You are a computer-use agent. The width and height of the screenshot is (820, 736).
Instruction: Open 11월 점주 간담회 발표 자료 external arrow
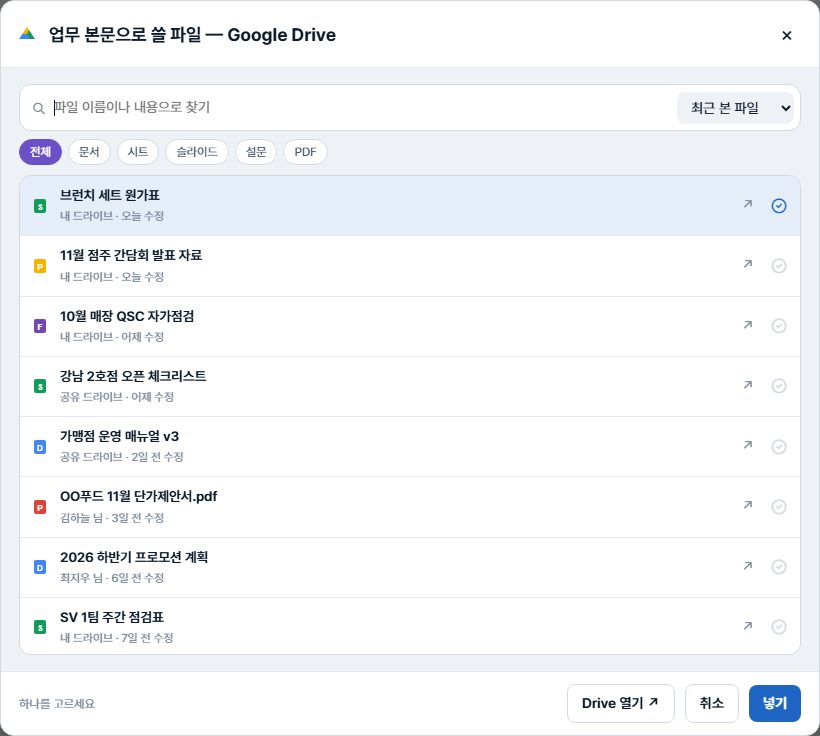[748, 264]
